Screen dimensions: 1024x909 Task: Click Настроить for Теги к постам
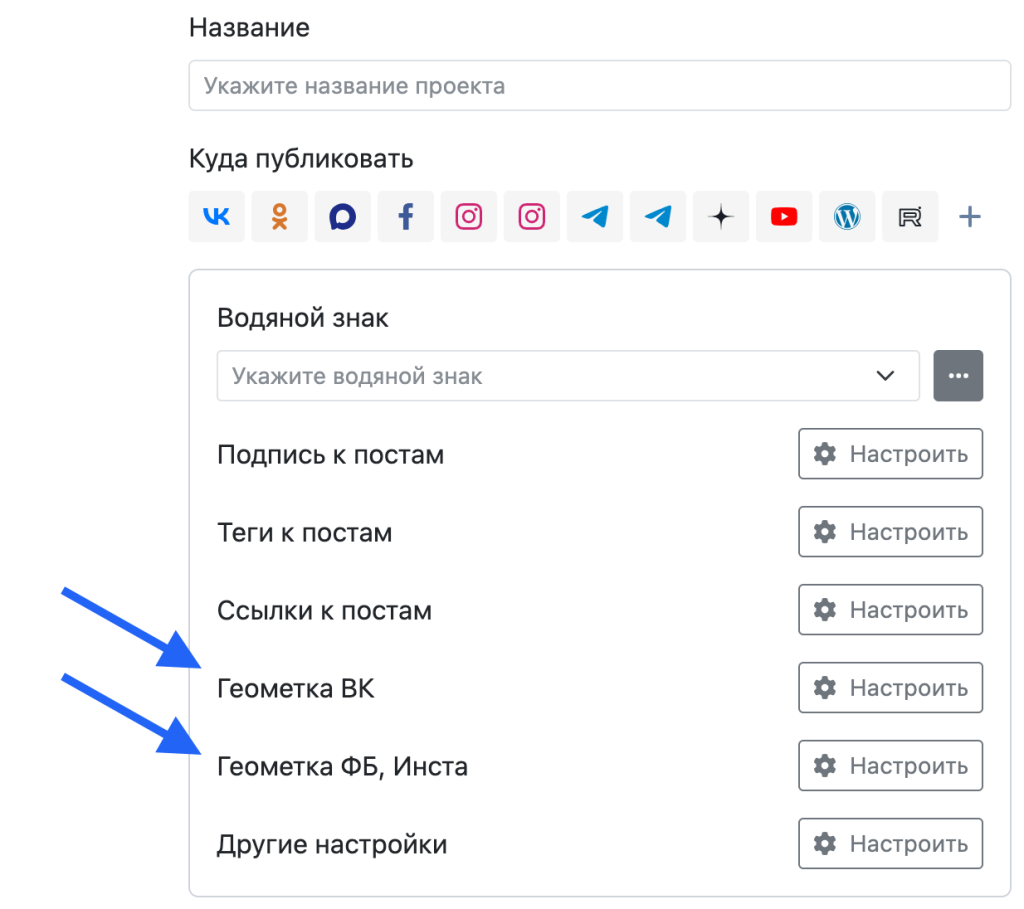890,532
